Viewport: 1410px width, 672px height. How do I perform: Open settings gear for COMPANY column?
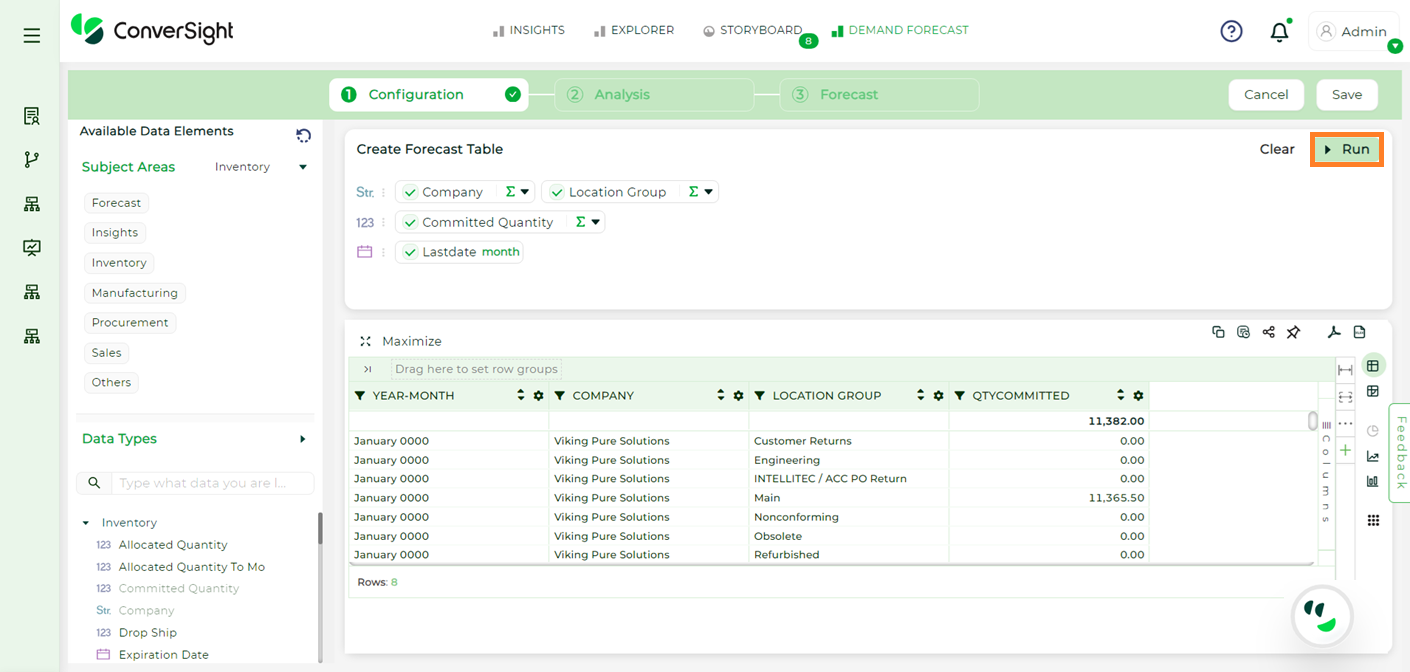point(738,396)
